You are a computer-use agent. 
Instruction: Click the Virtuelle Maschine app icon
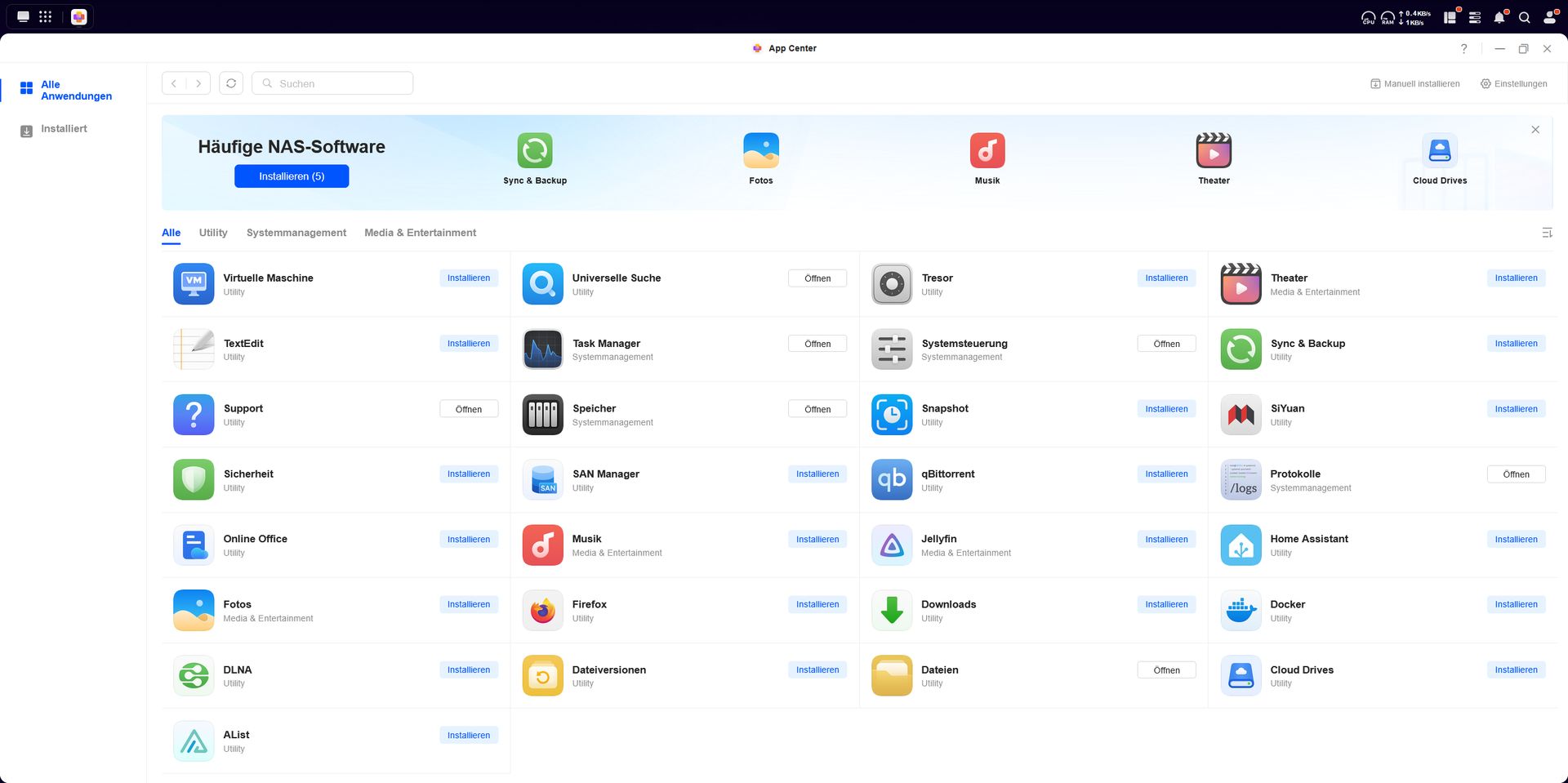(x=193, y=284)
